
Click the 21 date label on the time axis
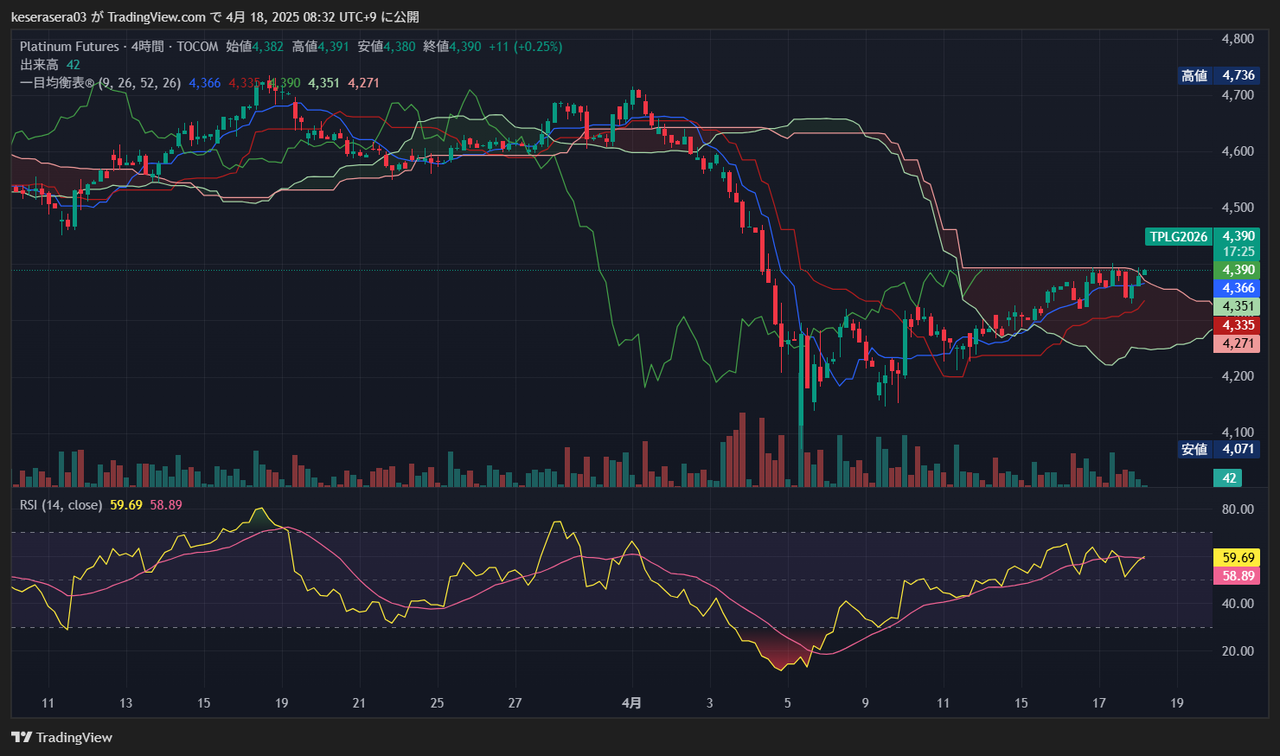[359, 703]
